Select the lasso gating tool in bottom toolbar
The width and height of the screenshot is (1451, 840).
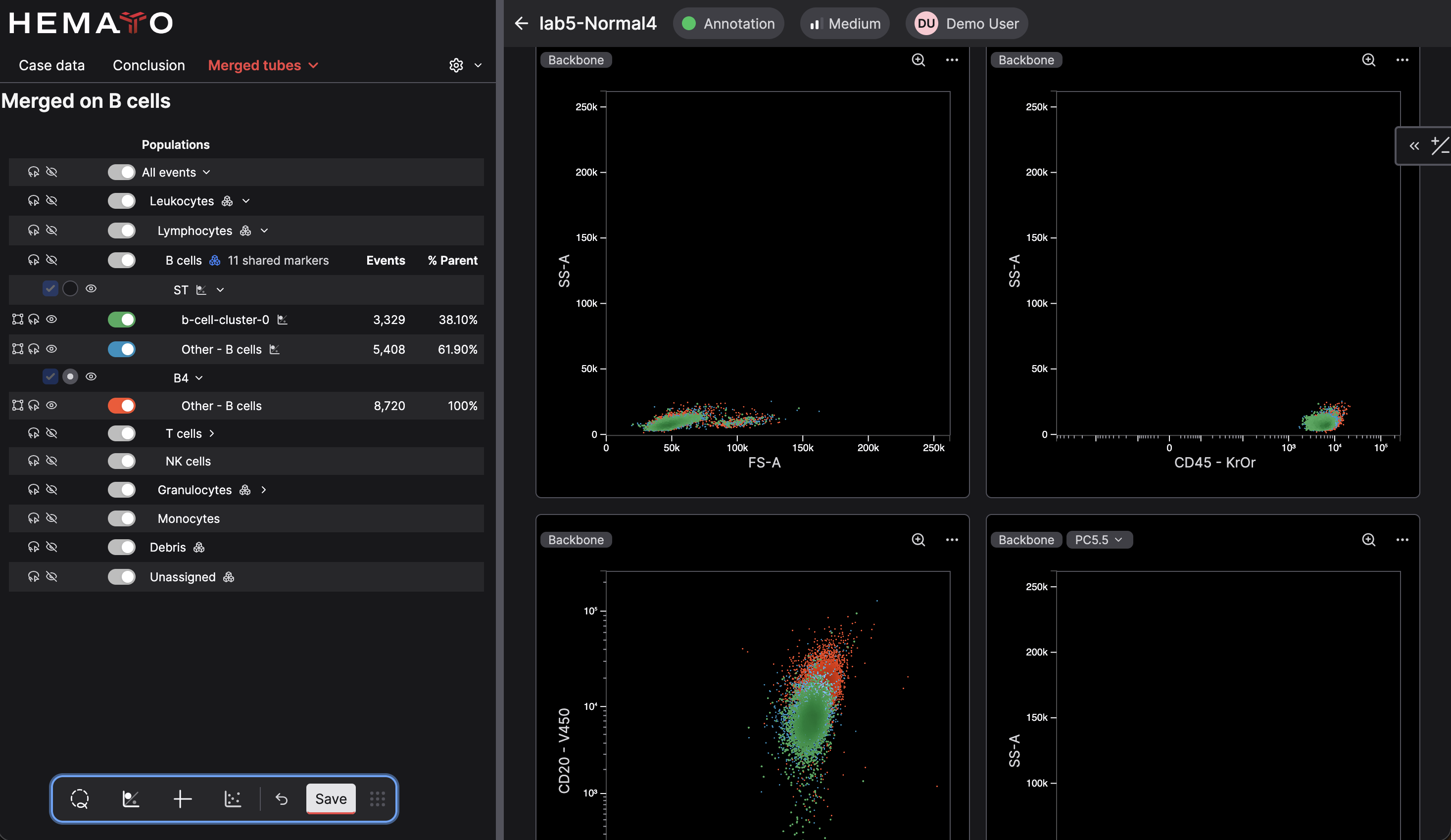[80, 798]
